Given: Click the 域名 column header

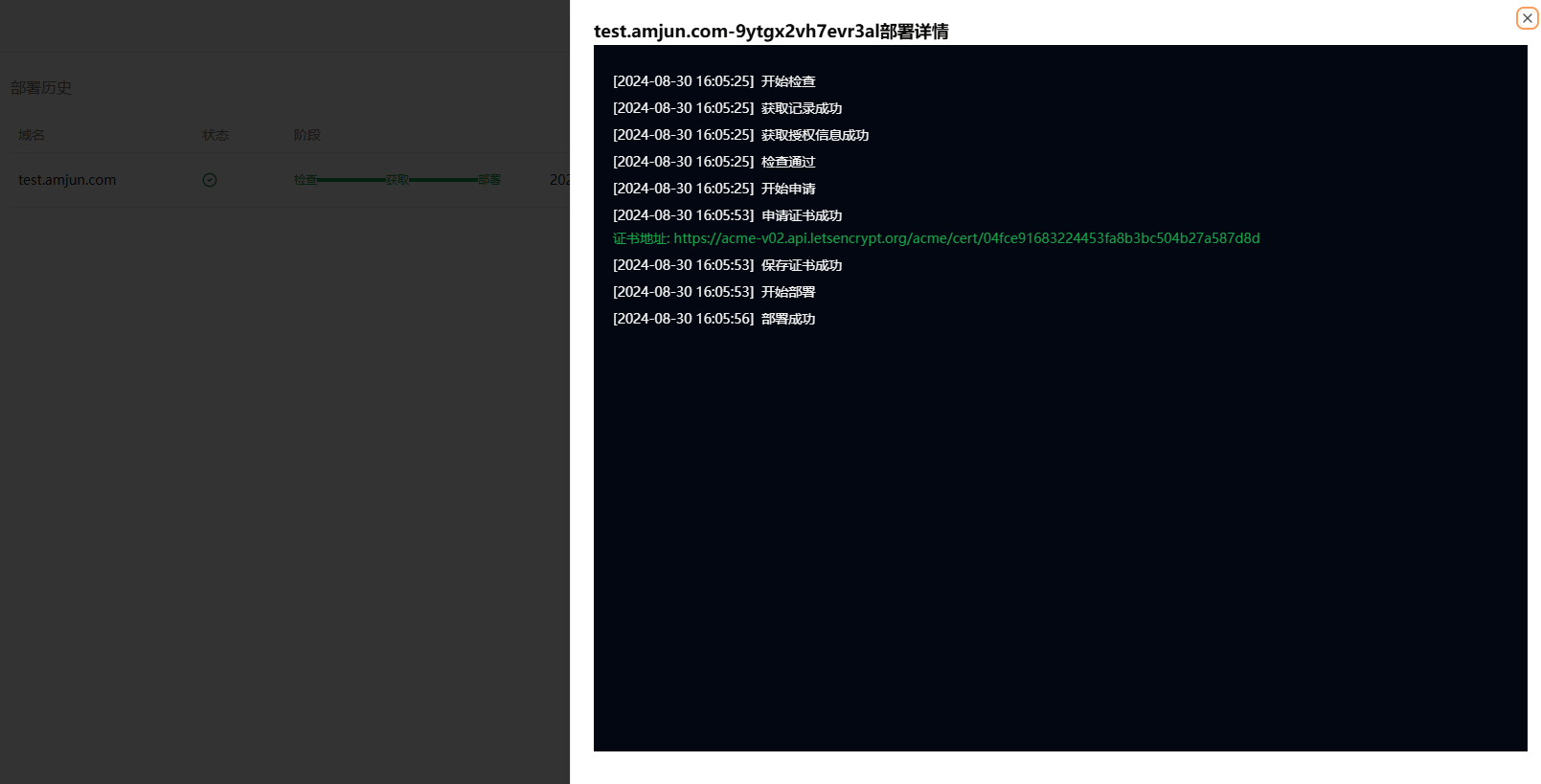Looking at the screenshot, I should pos(32,135).
